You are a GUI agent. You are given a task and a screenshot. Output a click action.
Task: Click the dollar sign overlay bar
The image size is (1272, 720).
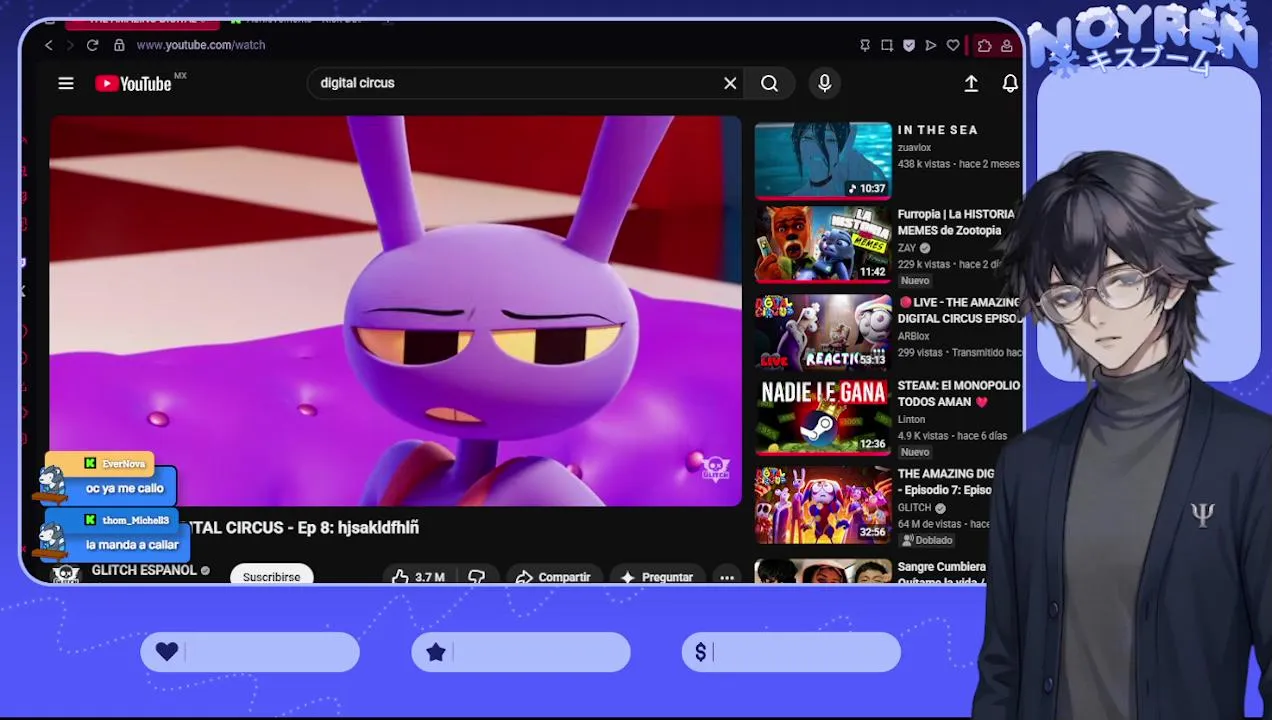click(x=791, y=652)
